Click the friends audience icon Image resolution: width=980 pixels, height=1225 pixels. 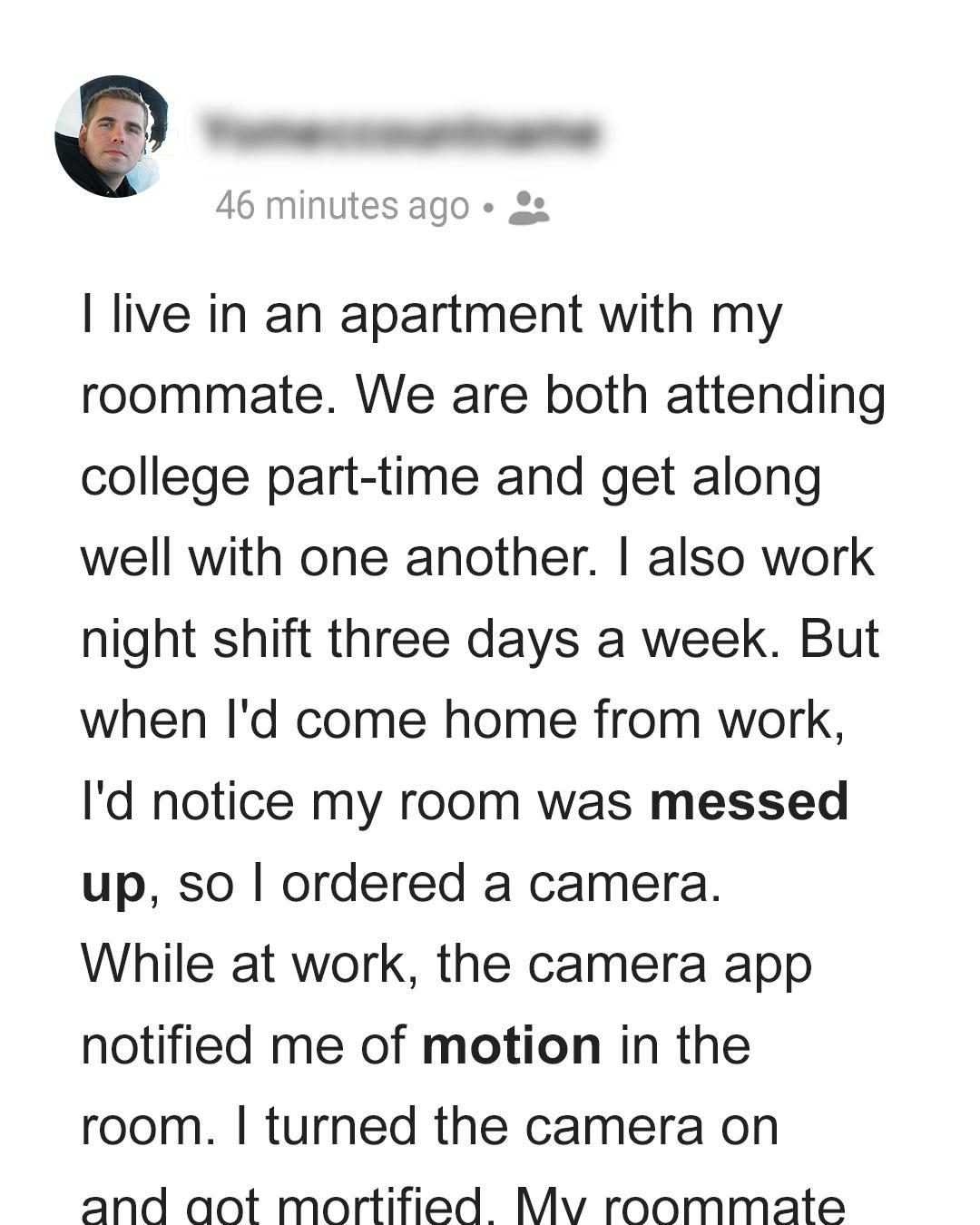(x=529, y=208)
